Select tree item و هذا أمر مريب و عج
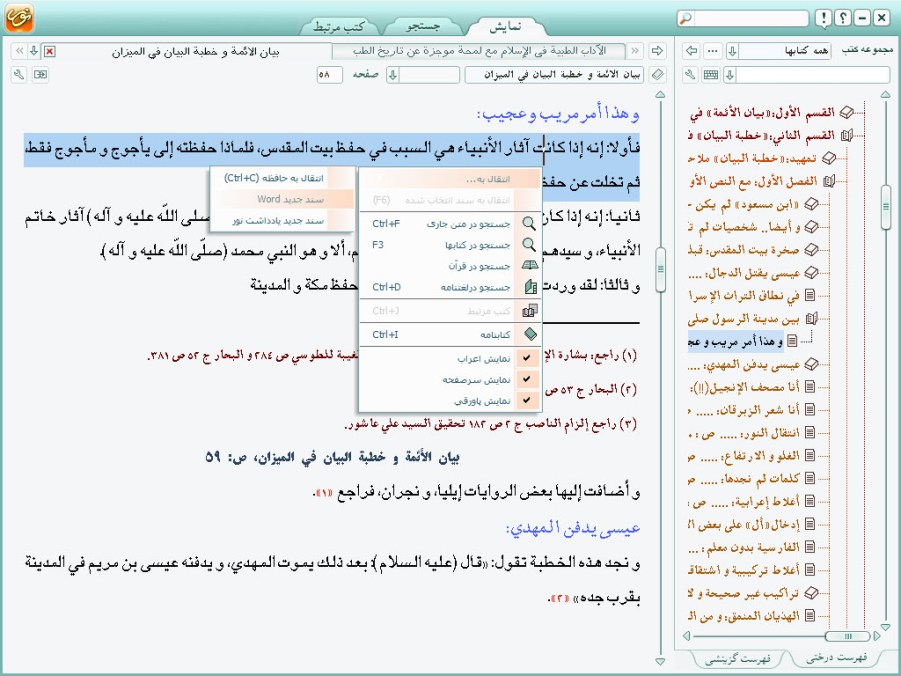 point(736,341)
